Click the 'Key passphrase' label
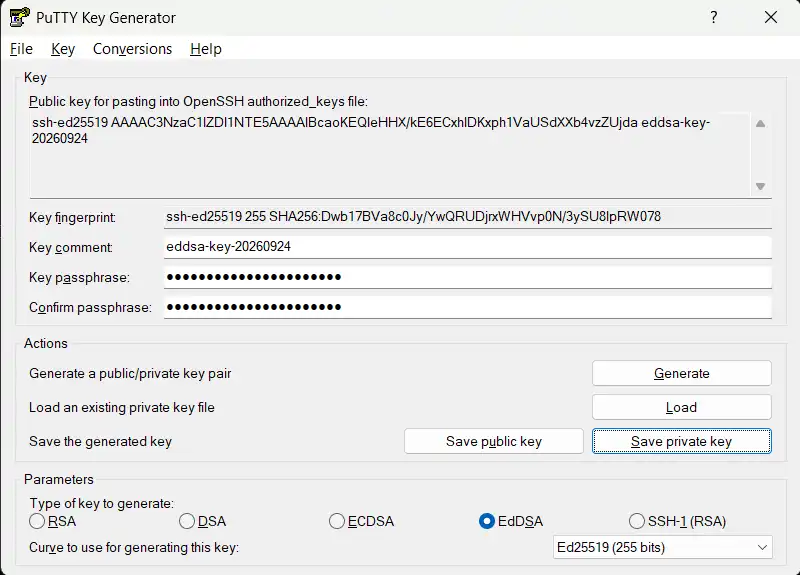800x575 pixels. pos(79,278)
